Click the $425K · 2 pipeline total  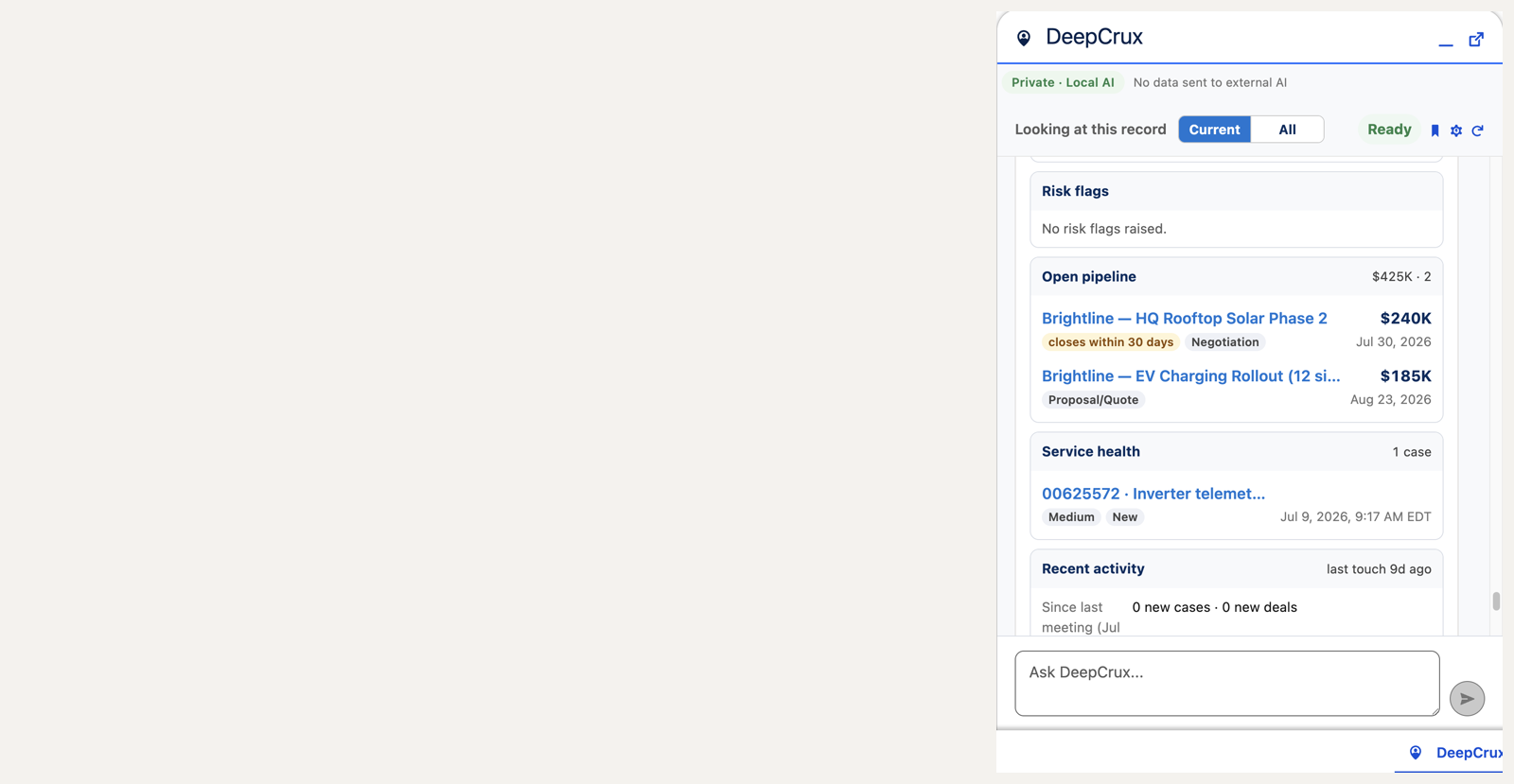(x=1401, y=277)
